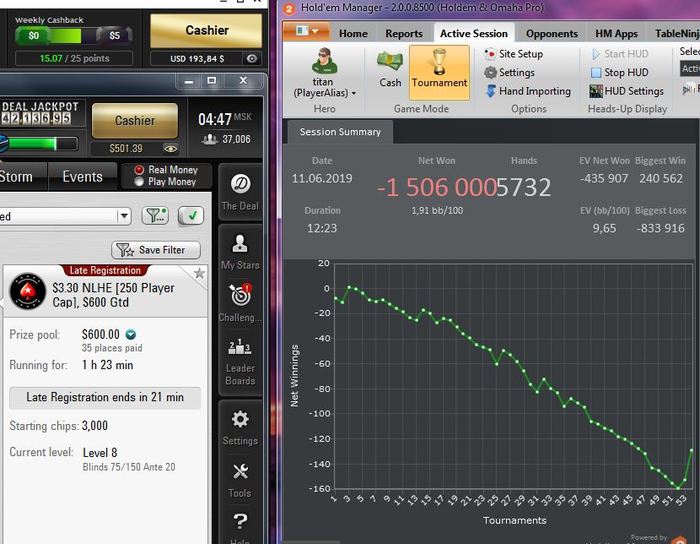
Task: Switch to HM Apps tab
Action: [616, 33]
